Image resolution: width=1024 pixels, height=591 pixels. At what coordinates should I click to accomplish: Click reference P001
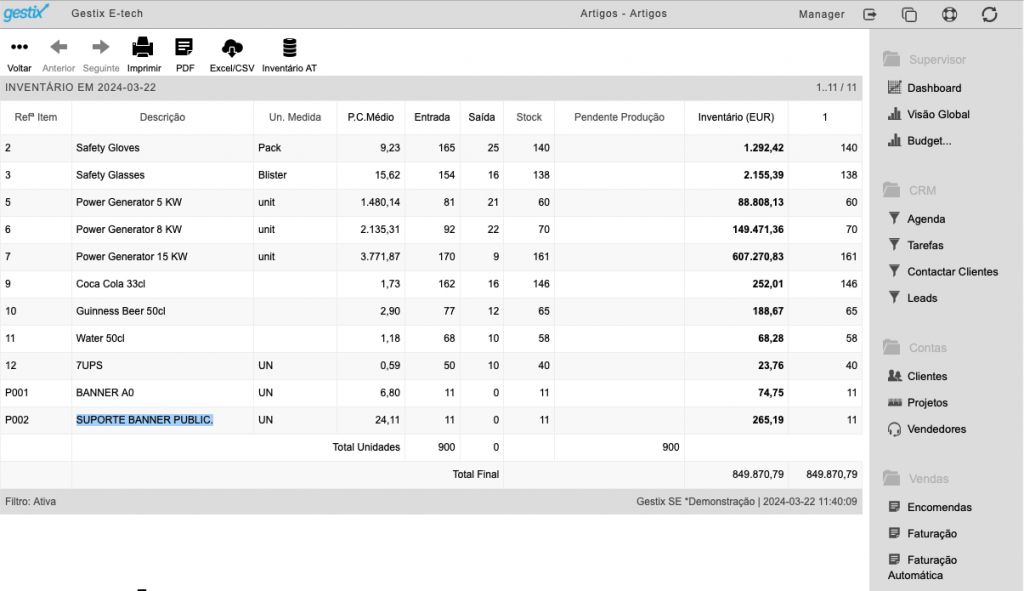[x=17, y=392]
